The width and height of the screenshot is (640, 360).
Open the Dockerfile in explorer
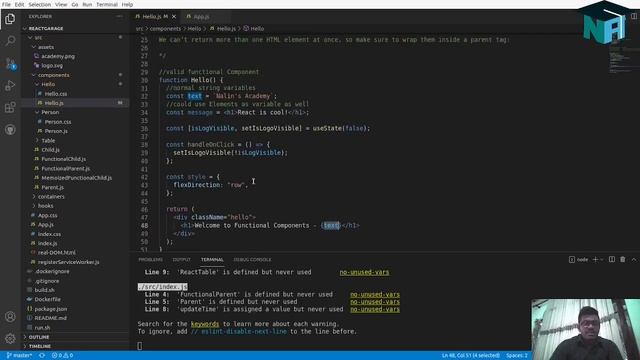point(47,300)
